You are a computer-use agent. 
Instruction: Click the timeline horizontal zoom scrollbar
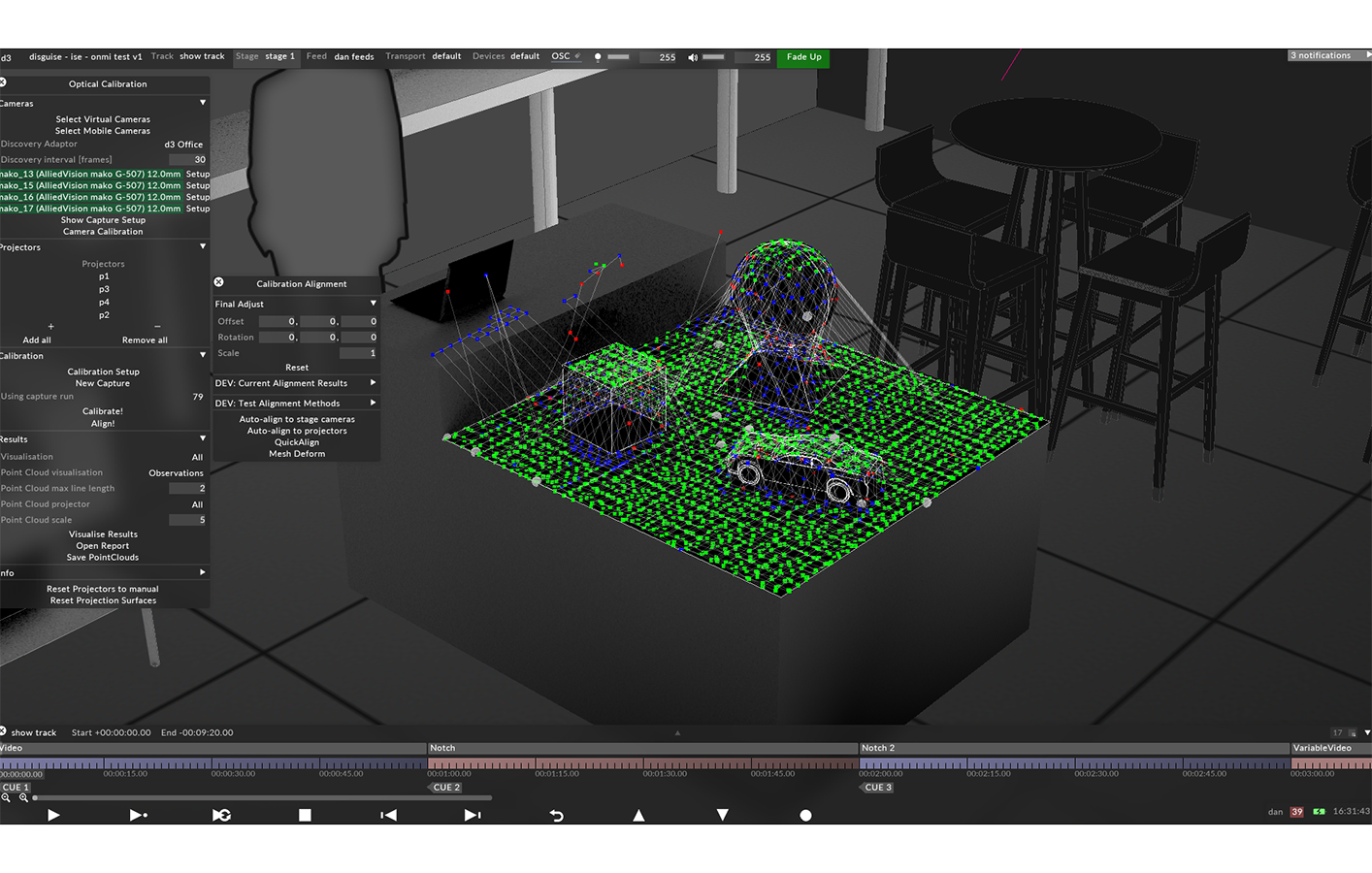[x=262, y=797]
